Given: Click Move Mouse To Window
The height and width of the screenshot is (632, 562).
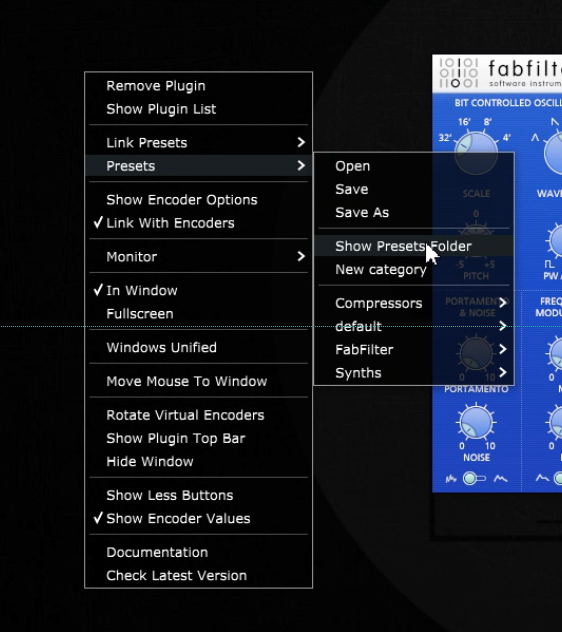Looking at the screenshot, I should (198, 381).
